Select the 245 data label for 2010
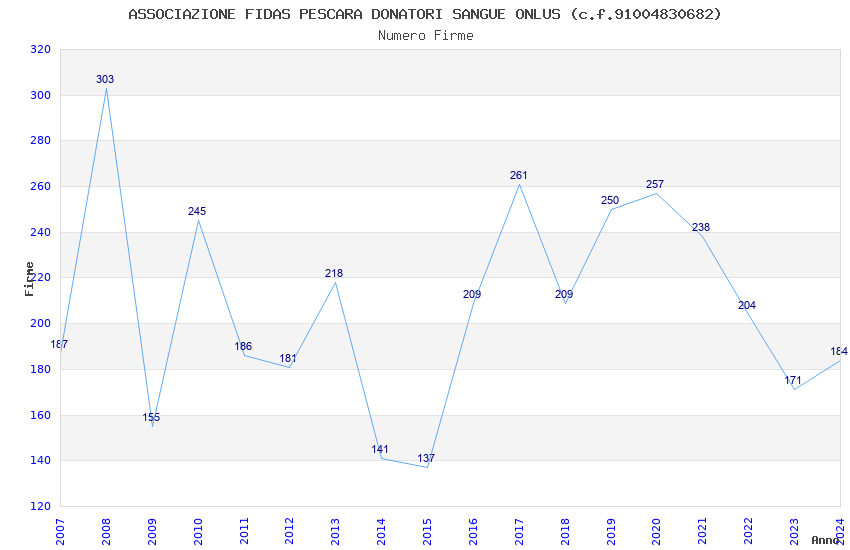This screenshot has height=550, width=850. pyautogui.click(x=197, y=211)
